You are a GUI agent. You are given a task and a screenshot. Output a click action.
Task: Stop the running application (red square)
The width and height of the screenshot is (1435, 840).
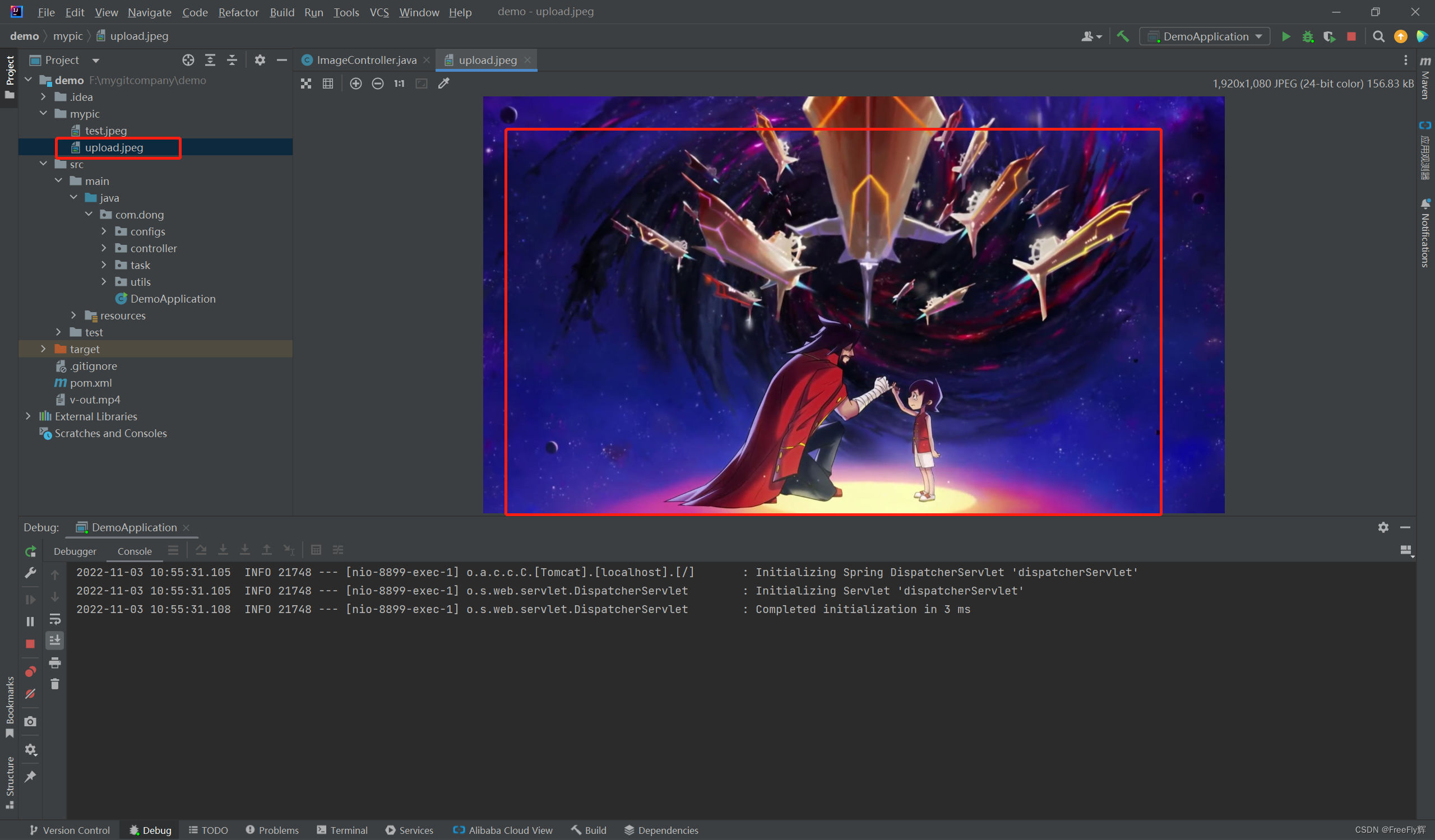click(x=1352, y=36)
